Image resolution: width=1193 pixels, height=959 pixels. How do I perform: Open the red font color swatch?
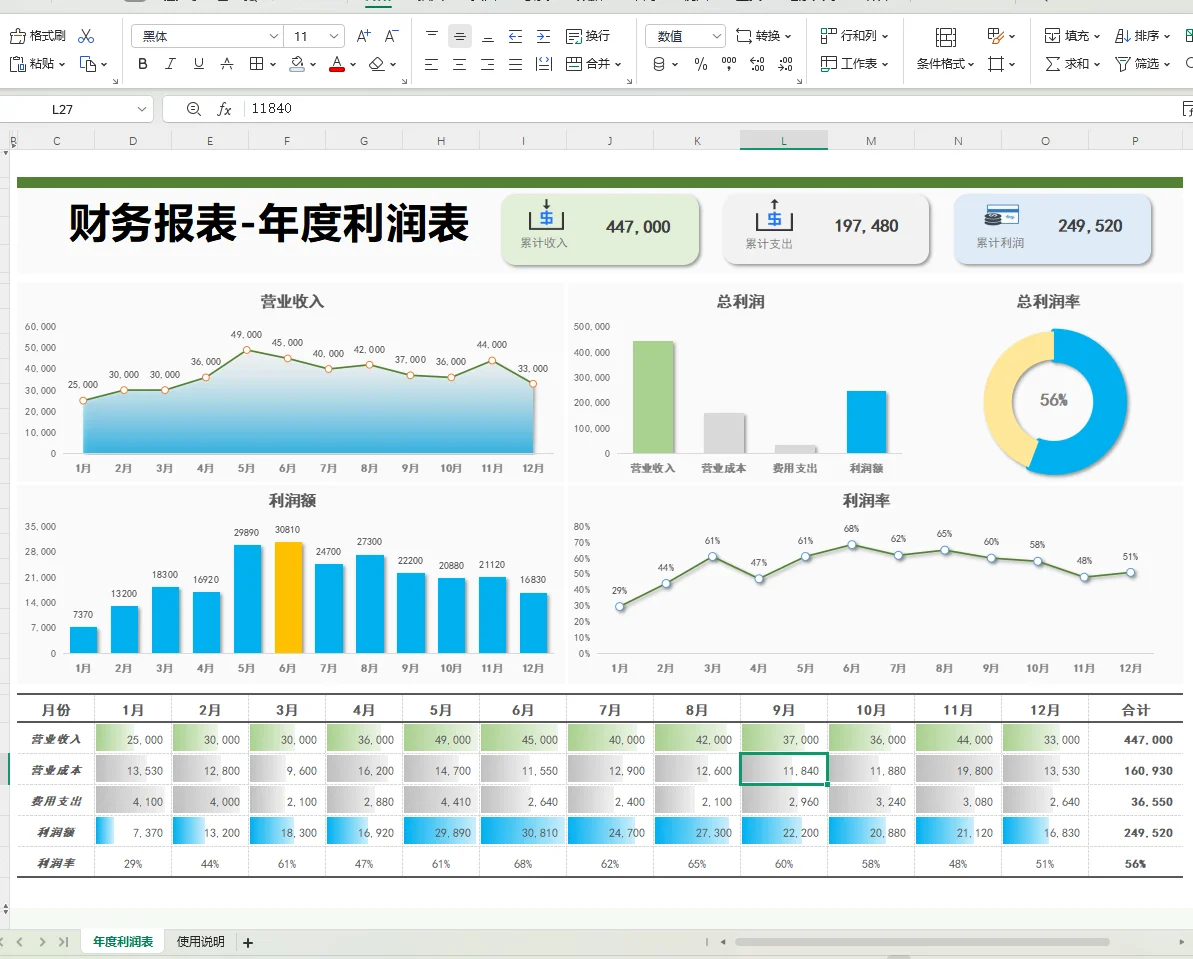(337, 64)
